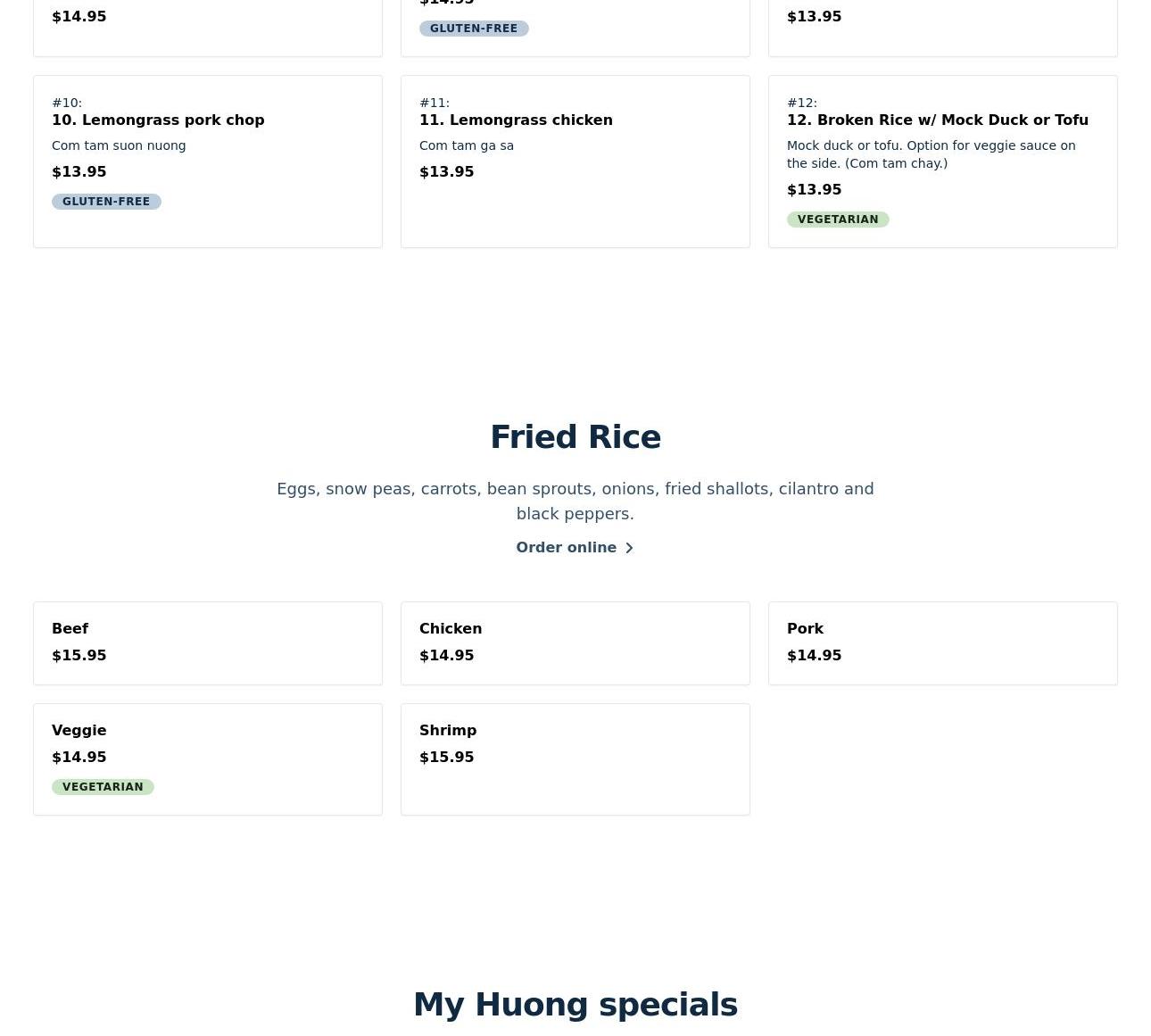
Task: Click the $15.95 price on Shrimp
Action: pyautogui.click(x=447, y=757)
